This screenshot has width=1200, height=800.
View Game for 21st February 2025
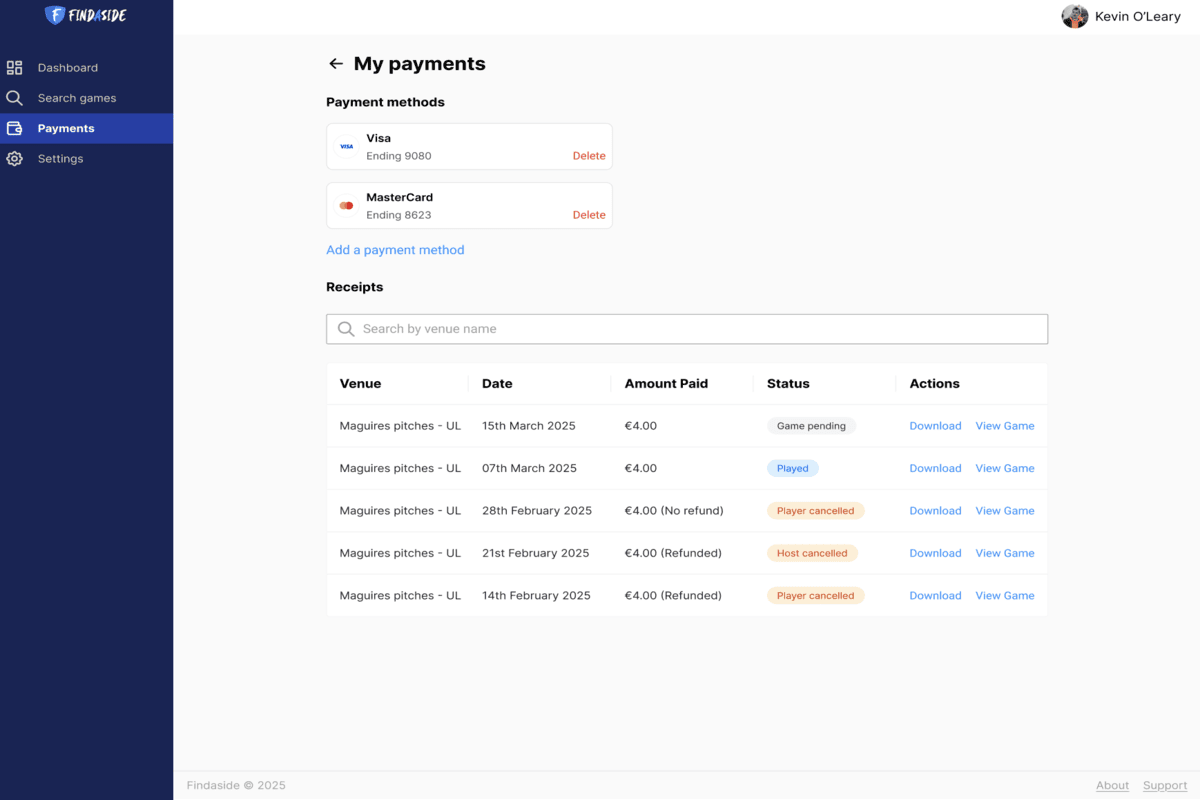point(1005,553)
